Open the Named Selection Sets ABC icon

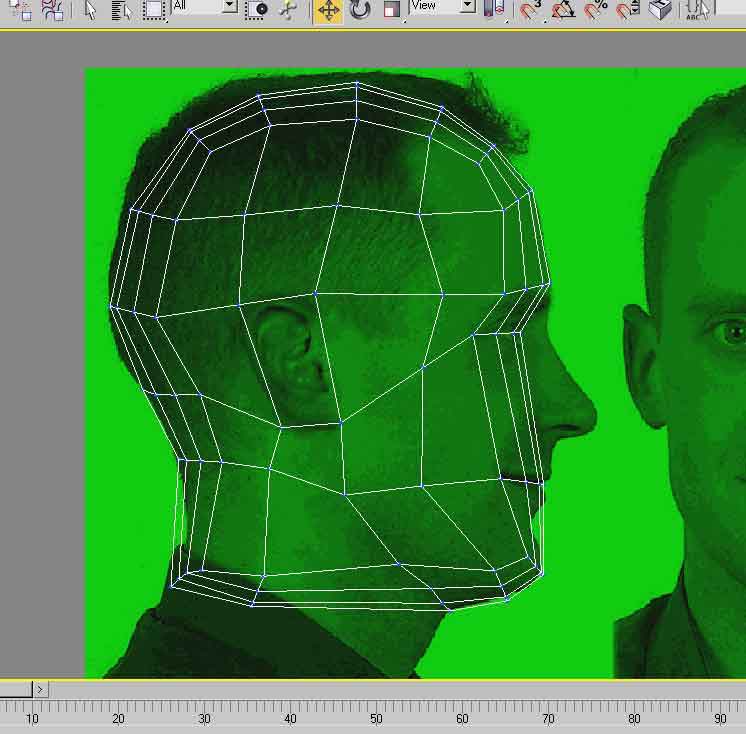[x=697, y=10]
